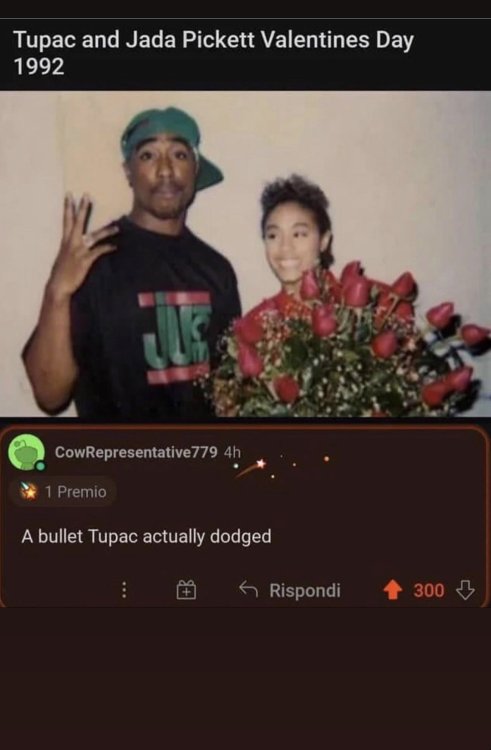Image resolution: width=491 pixels, height=750 pixels.
Task: Open CowRepresentative779's profile from username
Action: click(136, 452)
